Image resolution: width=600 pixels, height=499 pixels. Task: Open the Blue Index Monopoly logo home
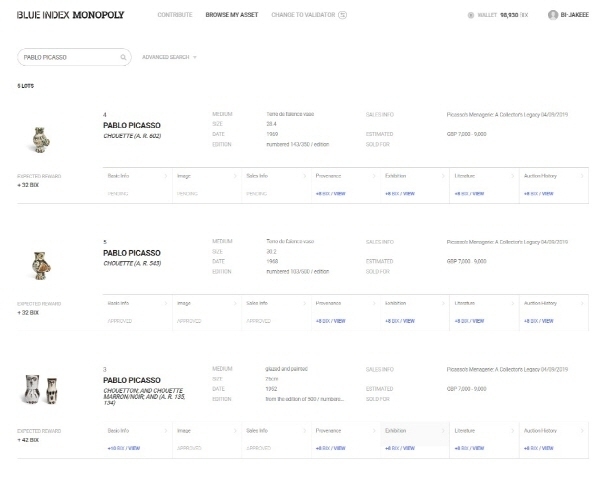click(70, 15)
